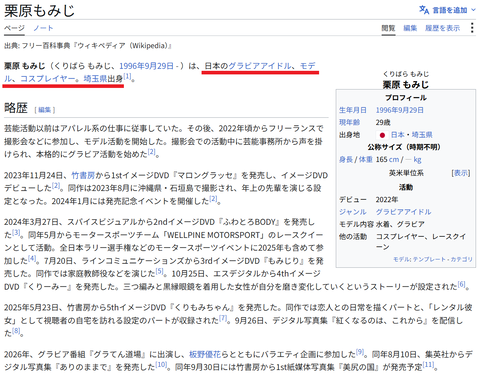This screenshot has width=480, height=374.
Task: Open the 身長 link in infobox
Action: point(346,160)
